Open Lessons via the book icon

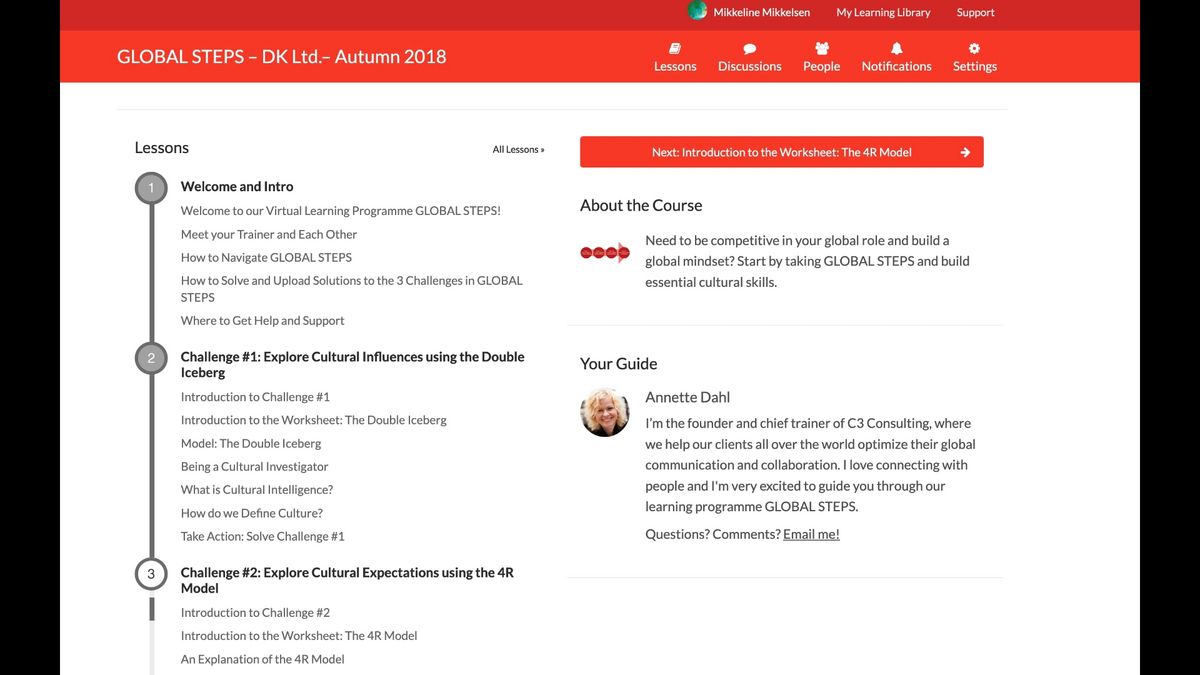pyautogui.click(x=675, y=48)
